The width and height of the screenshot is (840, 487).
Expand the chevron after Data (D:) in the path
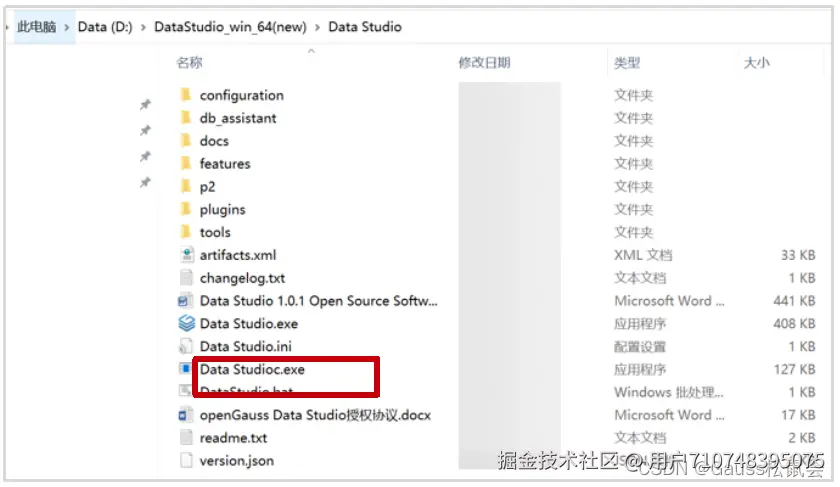click(143, 27)
